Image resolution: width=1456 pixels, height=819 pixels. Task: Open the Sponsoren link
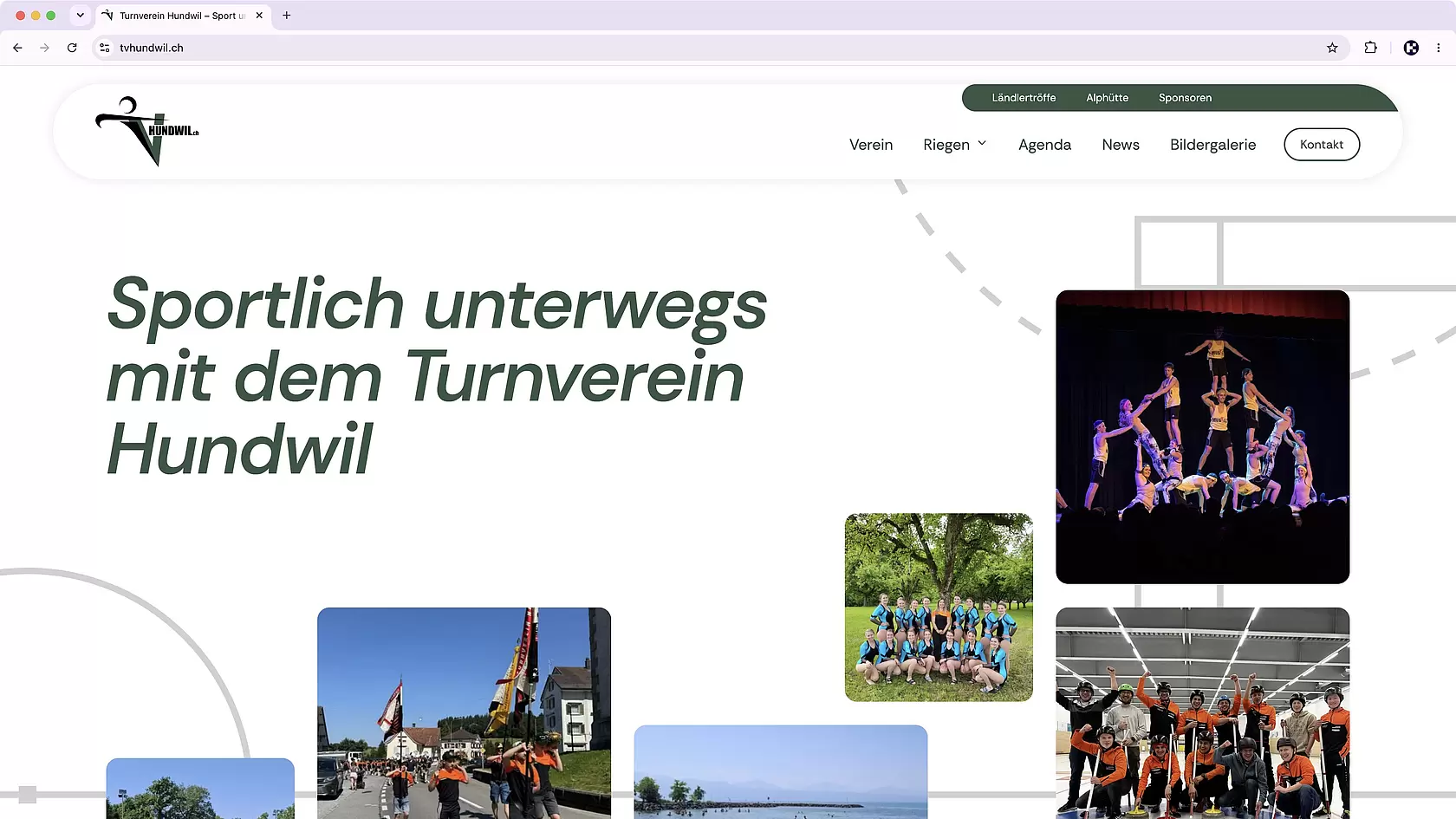click(x=1185, y=98)
